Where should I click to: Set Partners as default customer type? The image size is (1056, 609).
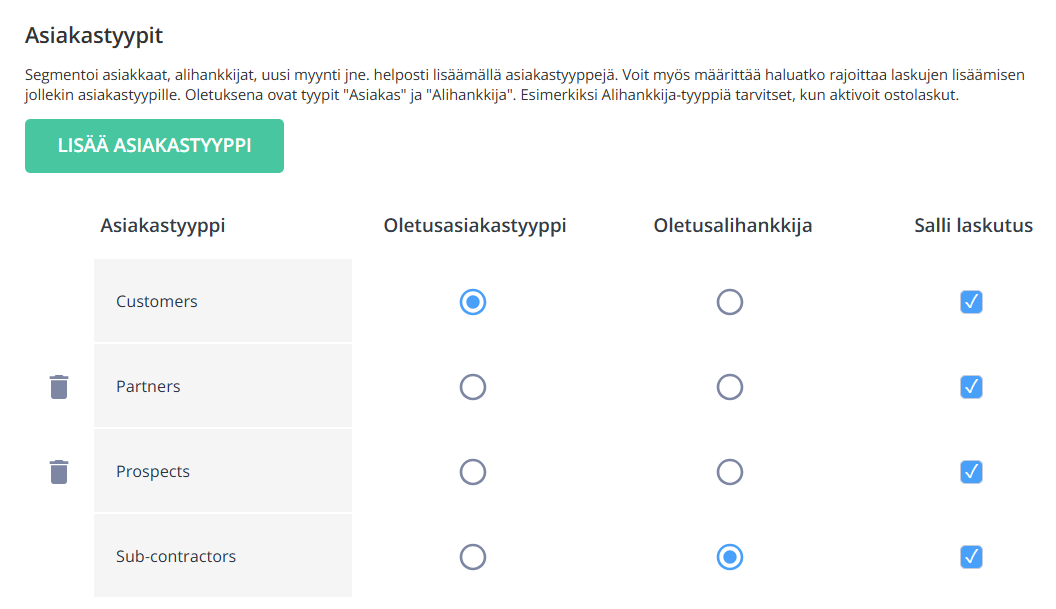[x=473, y=387]
